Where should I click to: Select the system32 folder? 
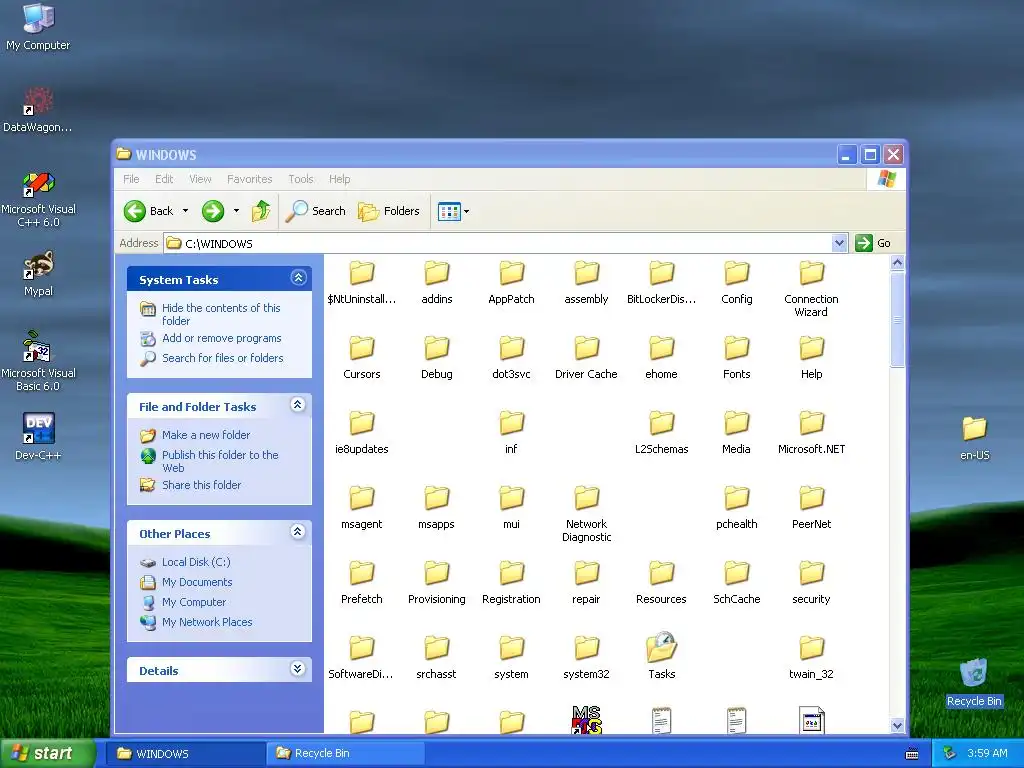586,657
